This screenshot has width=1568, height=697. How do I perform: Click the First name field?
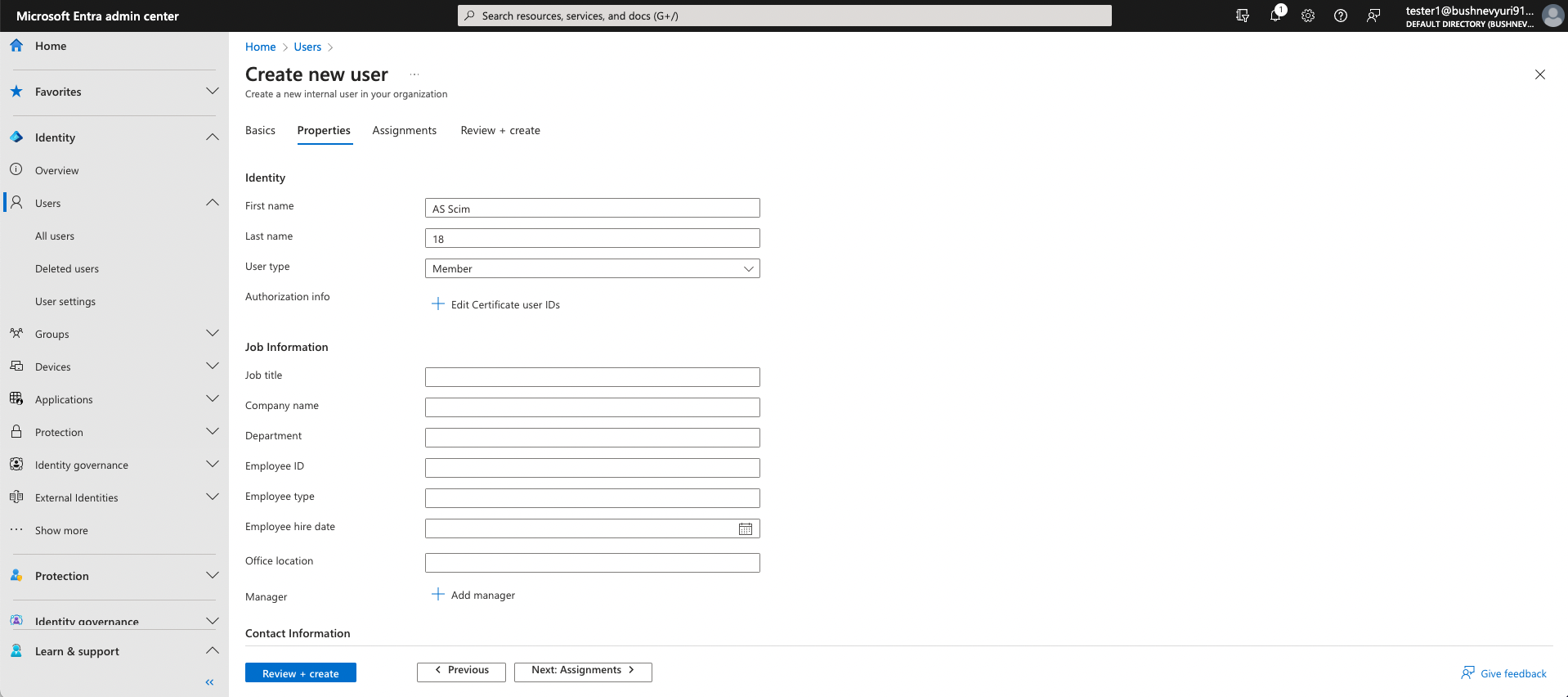click(593, 208)
